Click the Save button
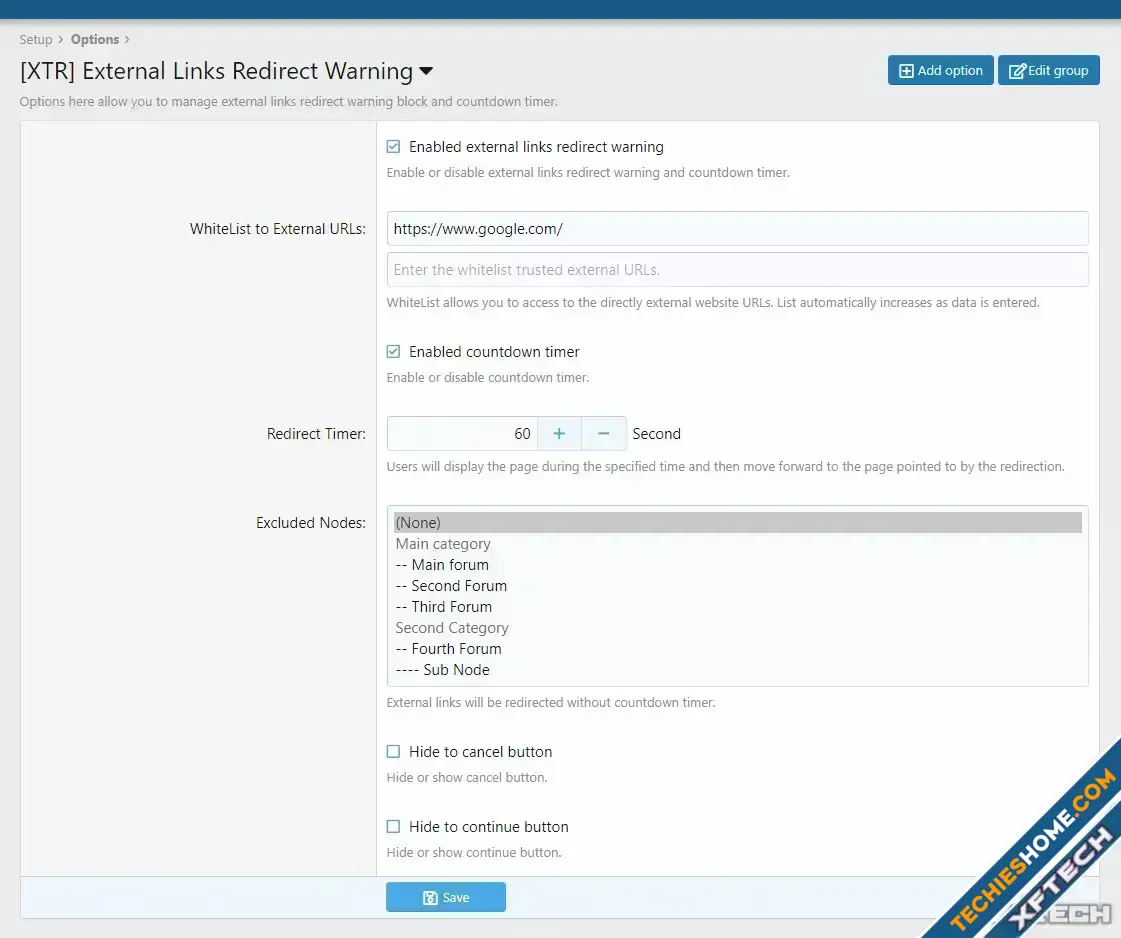The width and height of the screenshot is (1121, 938). pyautogui.click(x=445, y=897)
